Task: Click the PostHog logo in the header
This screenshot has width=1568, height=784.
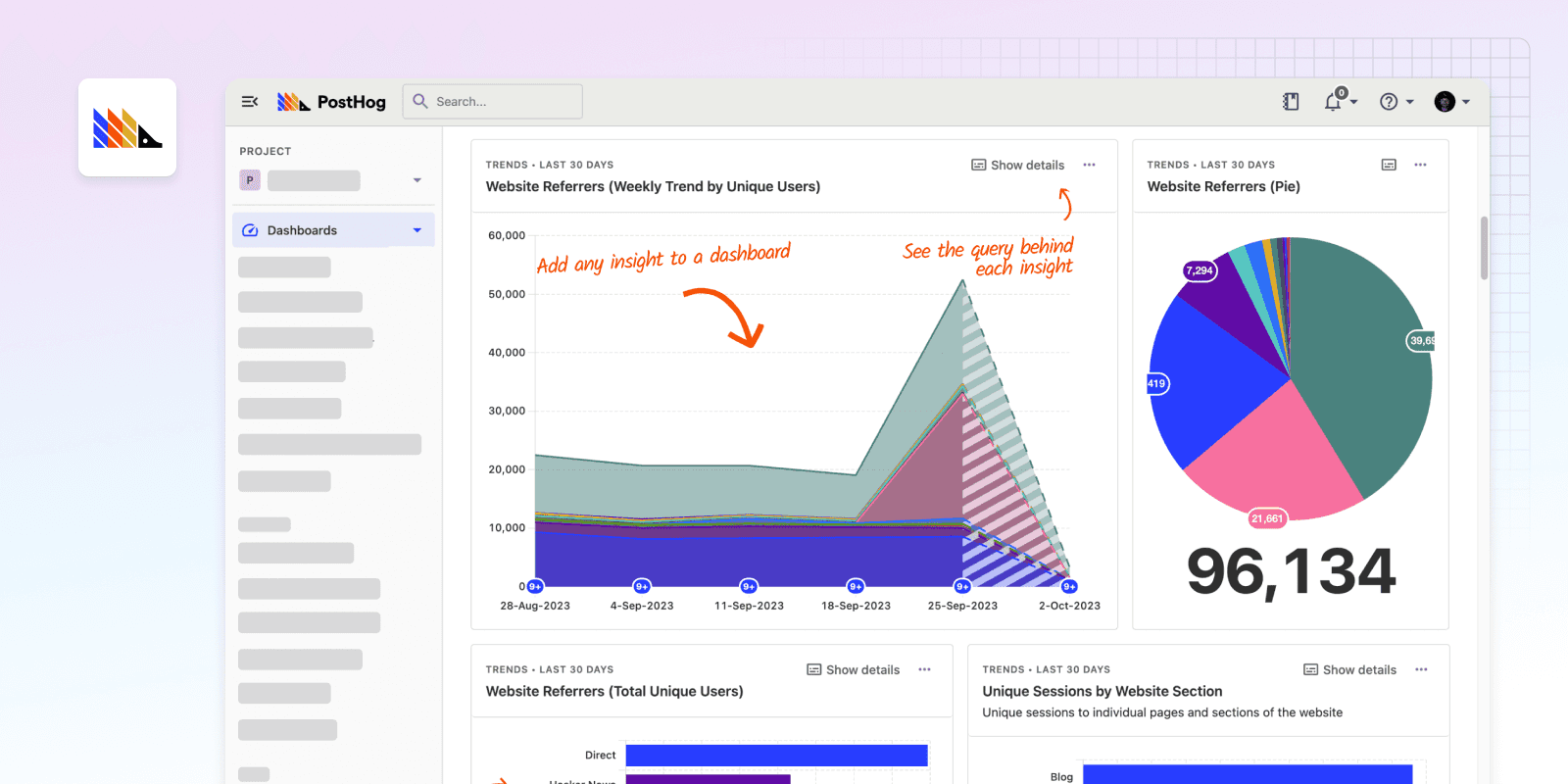Action: click(331, 102)
